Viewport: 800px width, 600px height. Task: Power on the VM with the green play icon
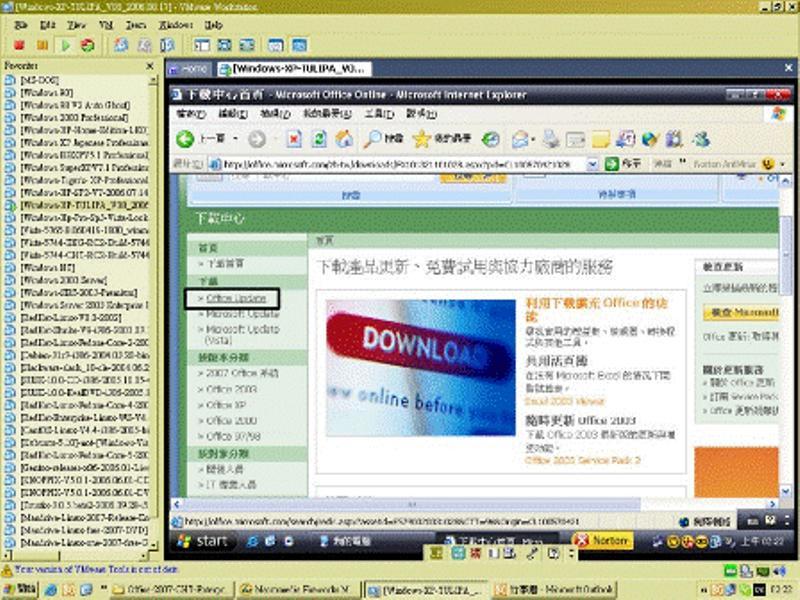click(65, 45)
